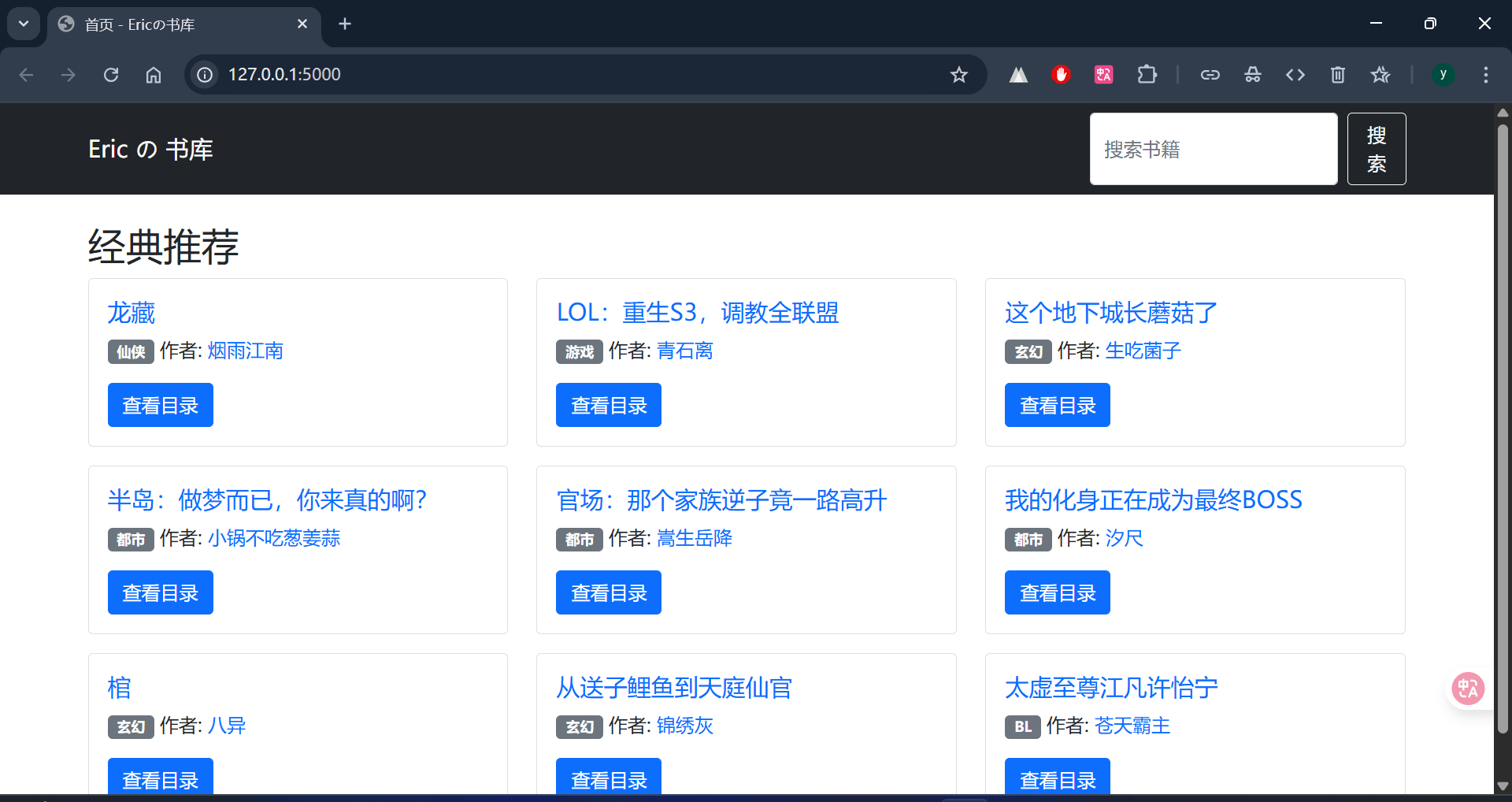Open author link 青石离
This screenshot has height=802, width=1512.
[685, 351]
